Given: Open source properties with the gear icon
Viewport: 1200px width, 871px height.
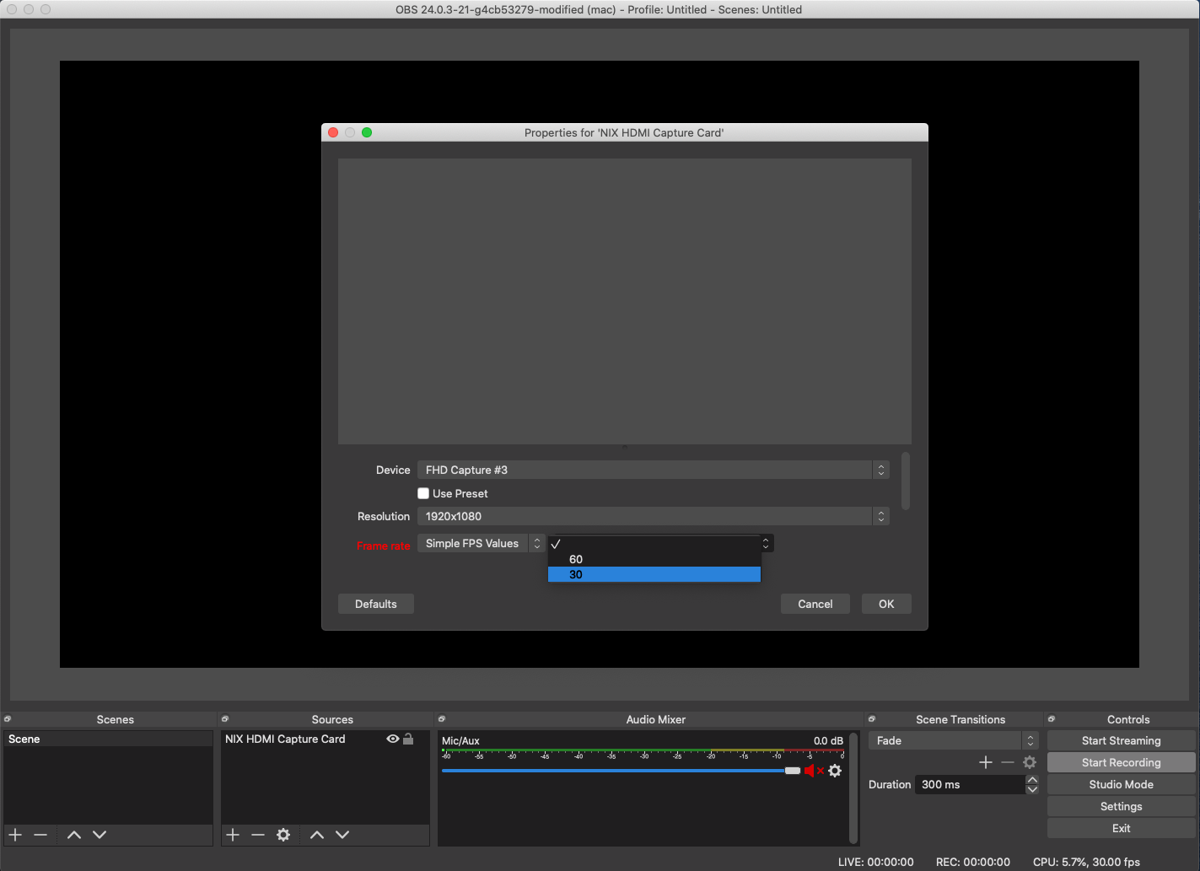Looking at the screenshot, I should (x=284, y=834).
